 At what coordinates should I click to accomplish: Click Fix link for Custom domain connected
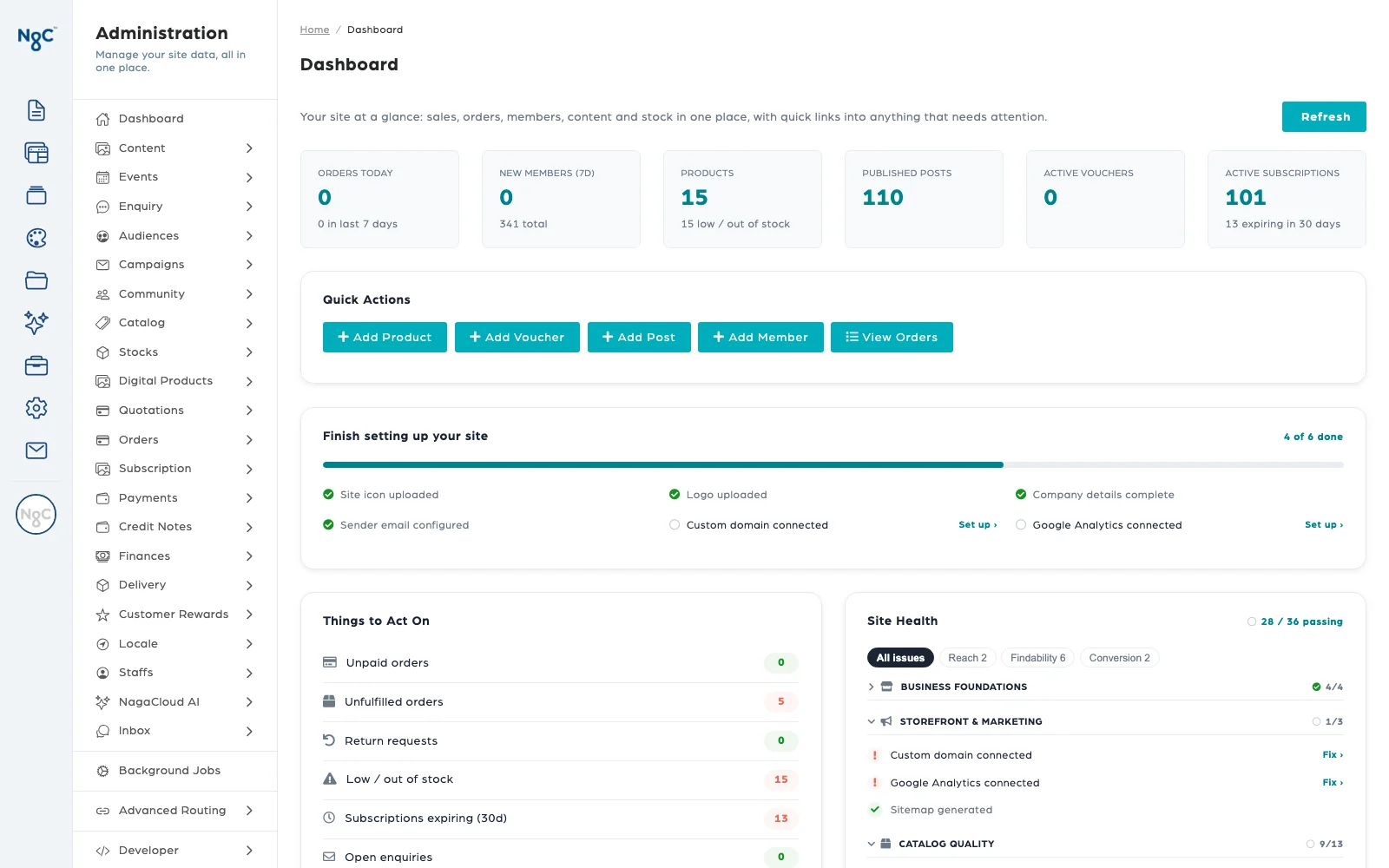coord(1332,755)
